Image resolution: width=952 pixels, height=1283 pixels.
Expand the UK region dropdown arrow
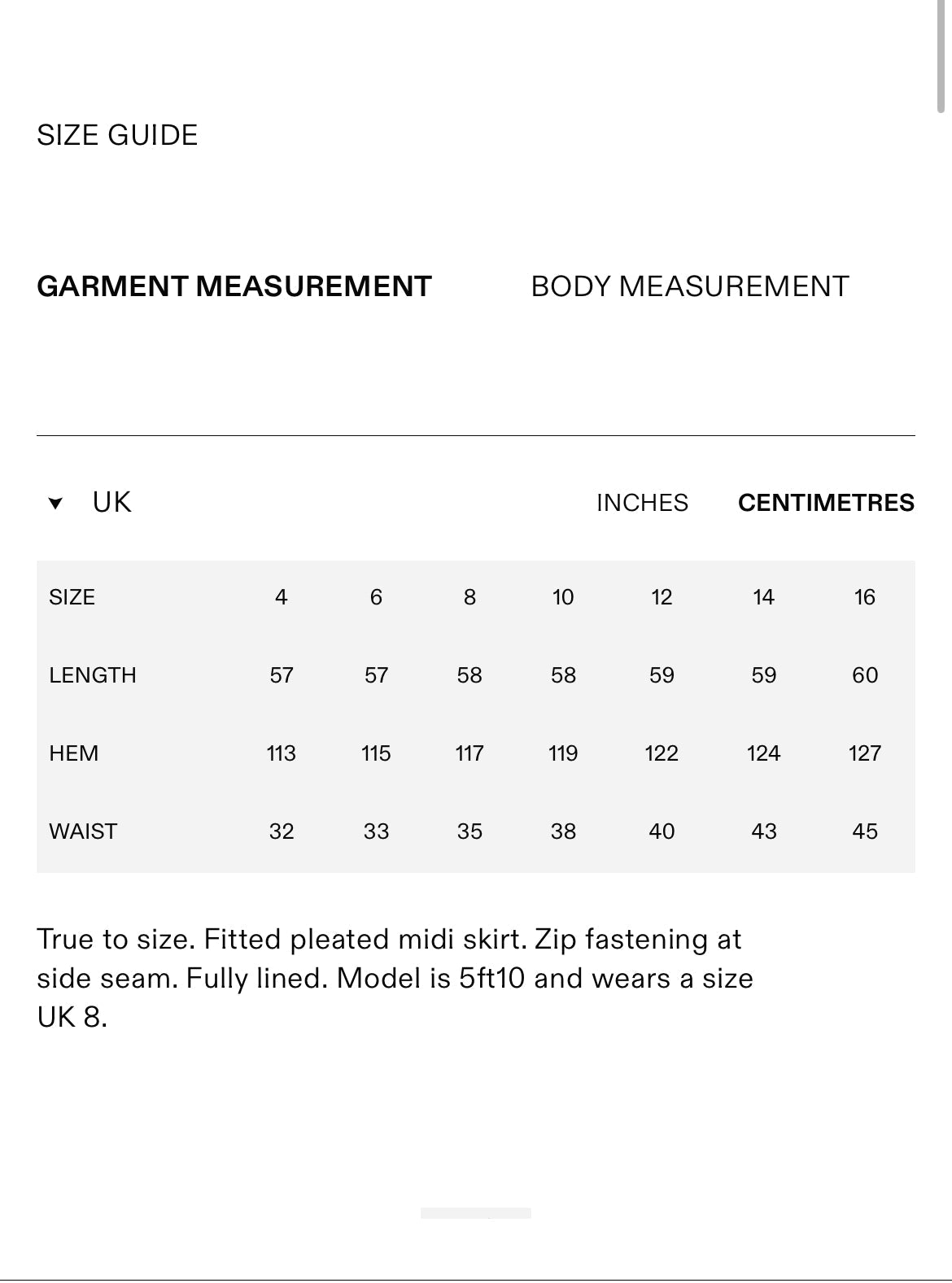55,504
